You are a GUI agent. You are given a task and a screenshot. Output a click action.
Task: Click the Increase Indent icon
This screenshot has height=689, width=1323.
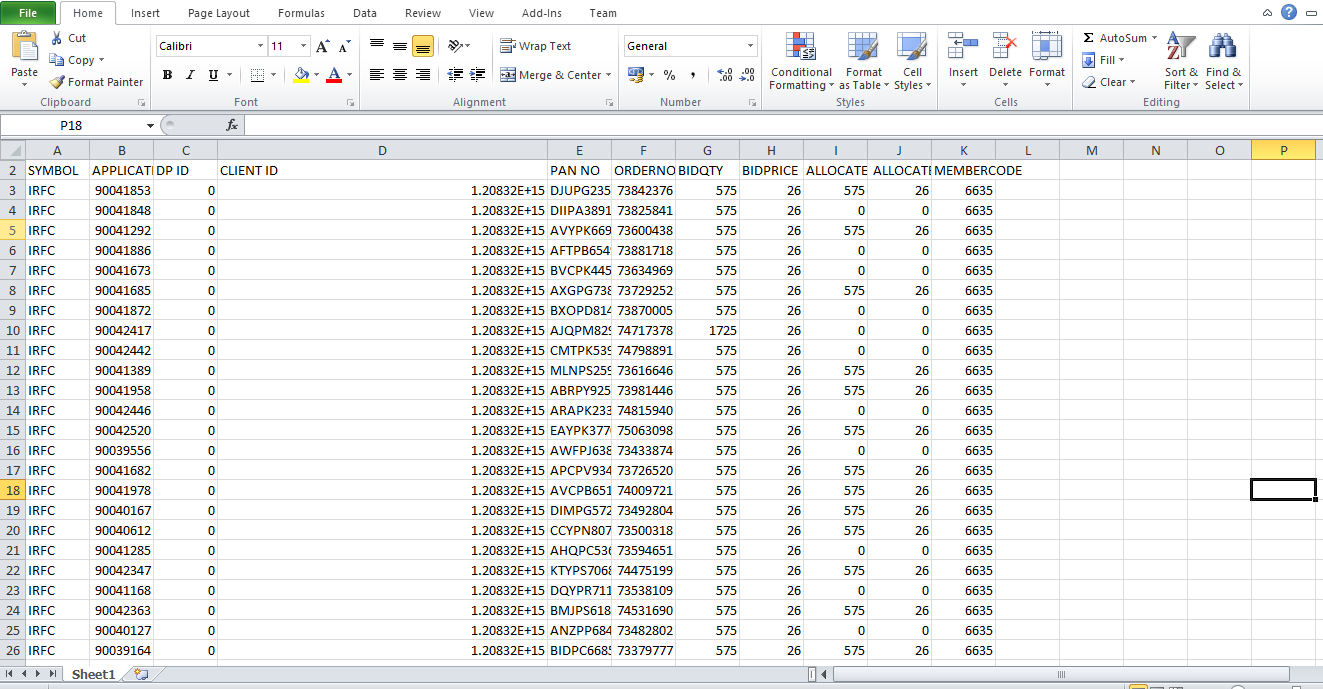(478, 75)
